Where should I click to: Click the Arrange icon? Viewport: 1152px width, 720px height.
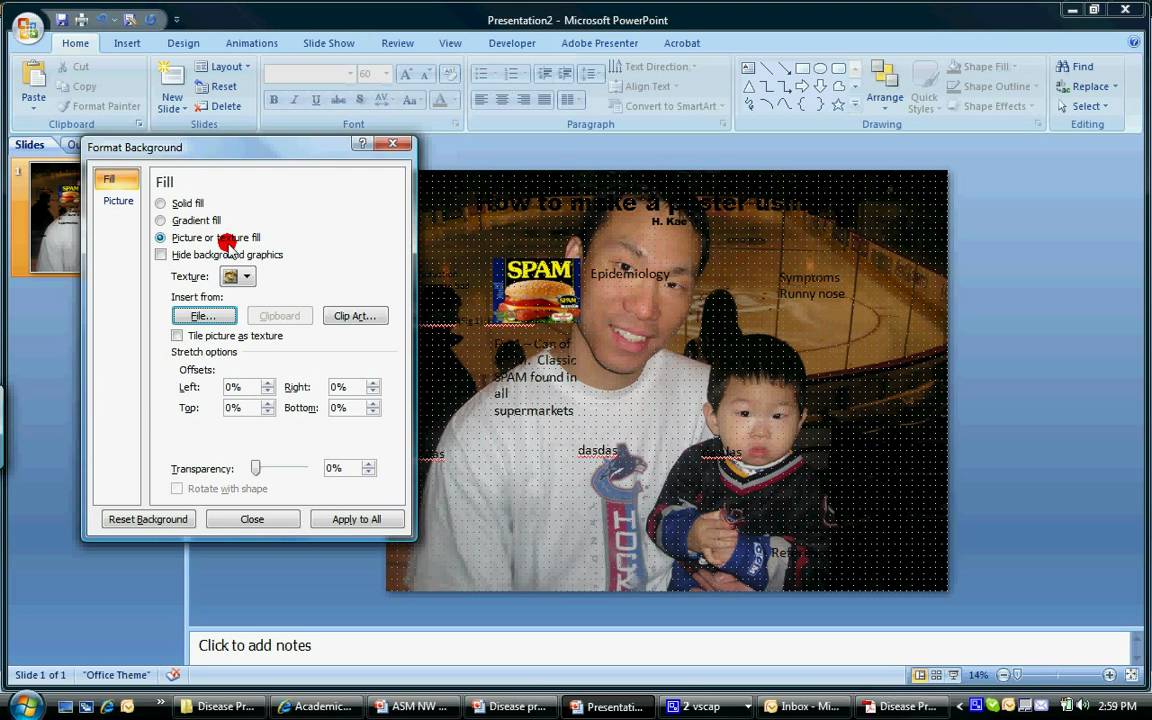(x=885, y=75)
